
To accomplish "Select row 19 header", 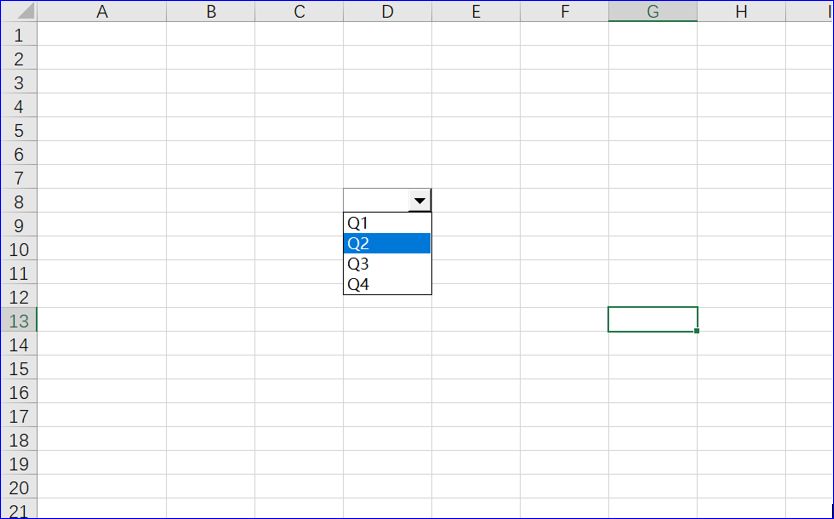I will click(19, 464).
